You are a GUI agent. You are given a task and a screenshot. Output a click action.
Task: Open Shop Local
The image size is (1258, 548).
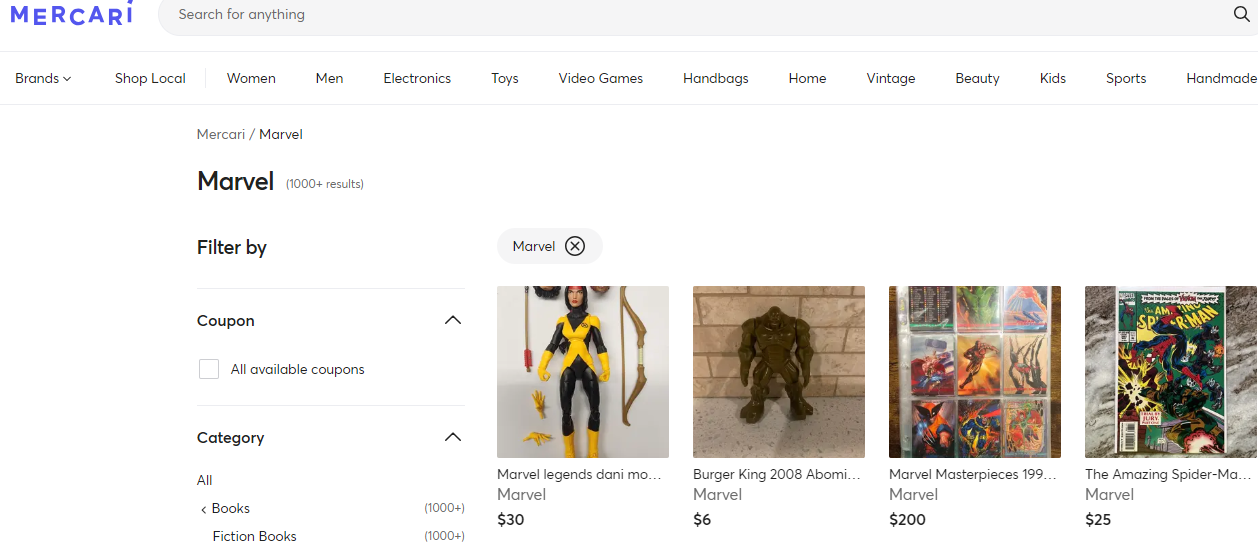(150, 78)
